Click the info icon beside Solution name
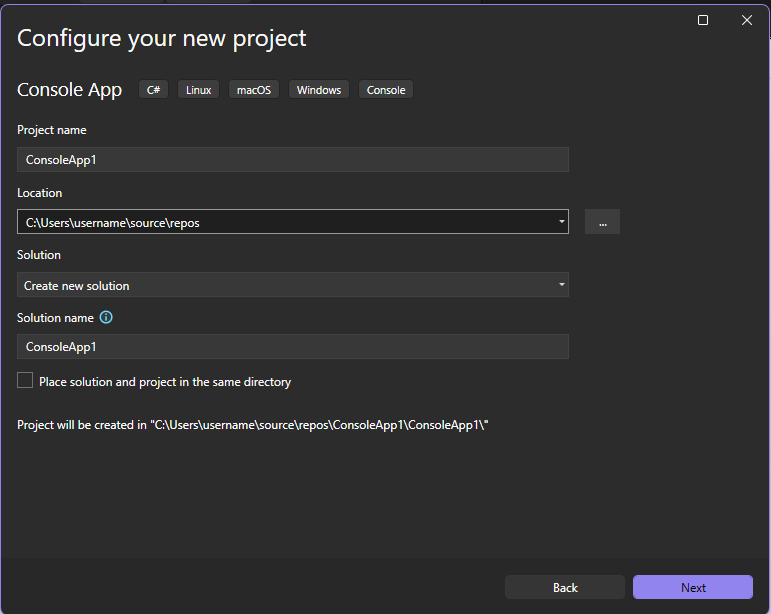 [106, 318]
